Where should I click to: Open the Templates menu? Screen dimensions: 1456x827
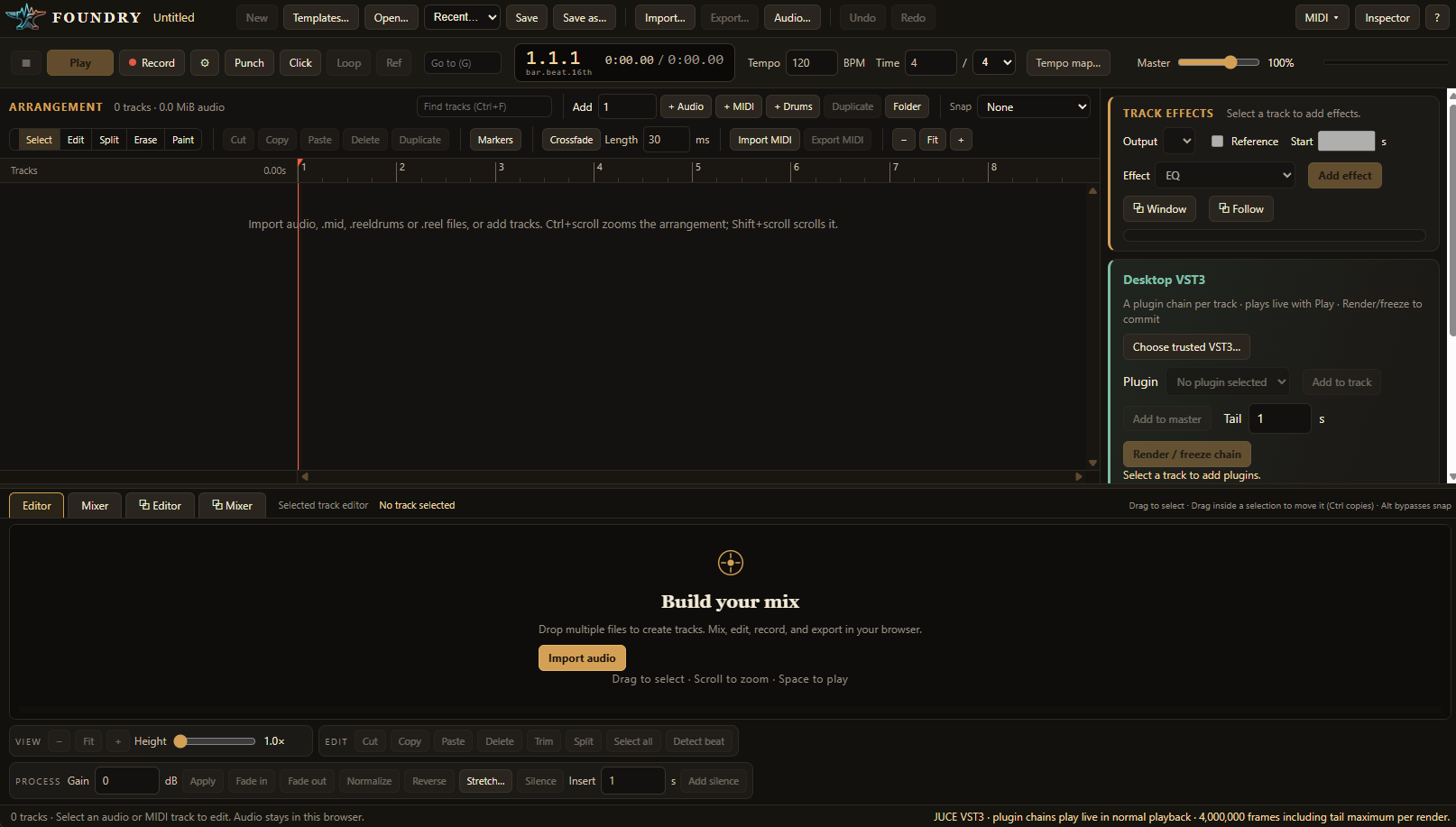click(321, 17)
